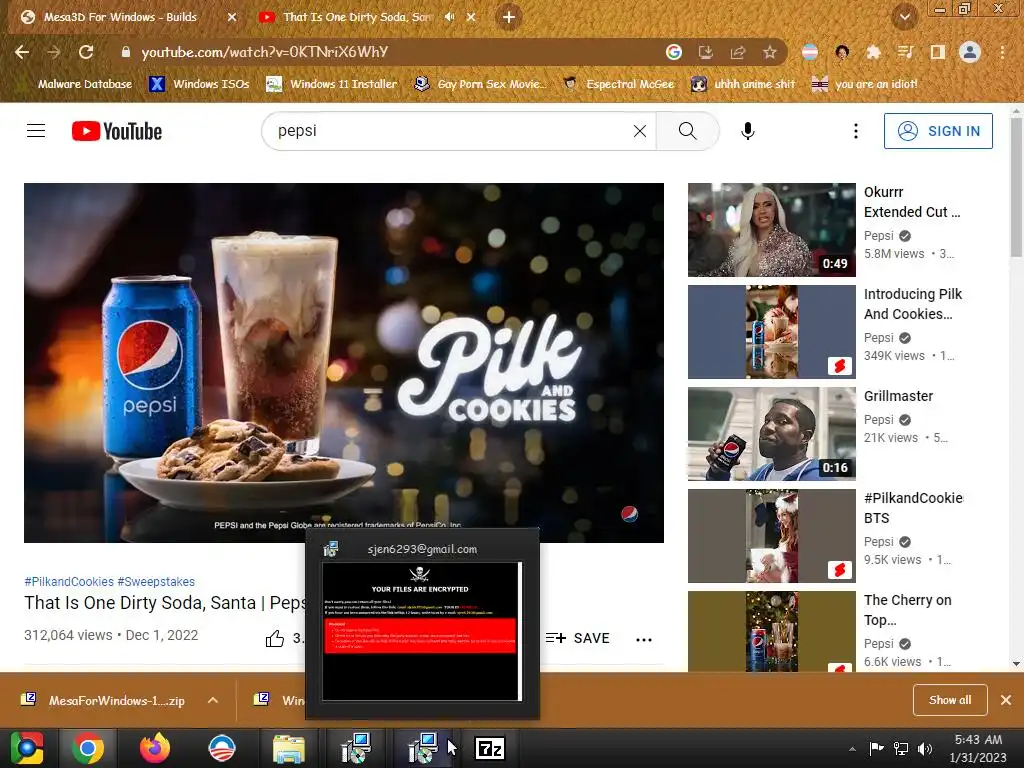Go back to the previous page
Image resolution: width=1024 pixels, height=768 pixels.
[22, 52]
